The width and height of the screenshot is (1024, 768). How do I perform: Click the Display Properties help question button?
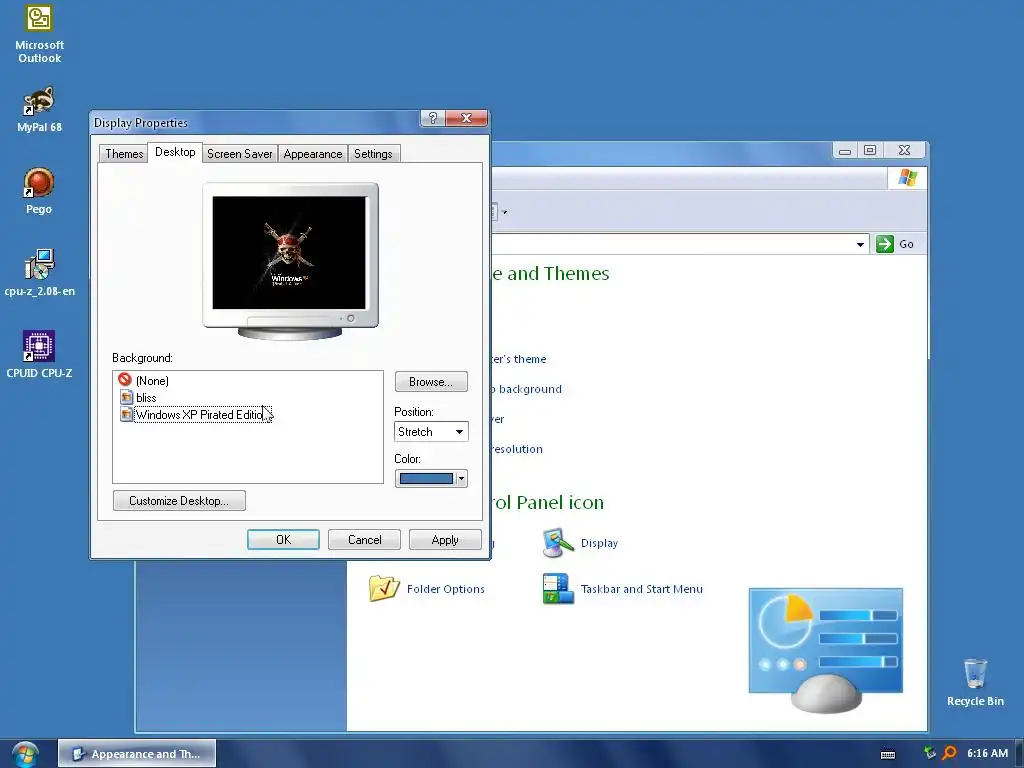432,118
